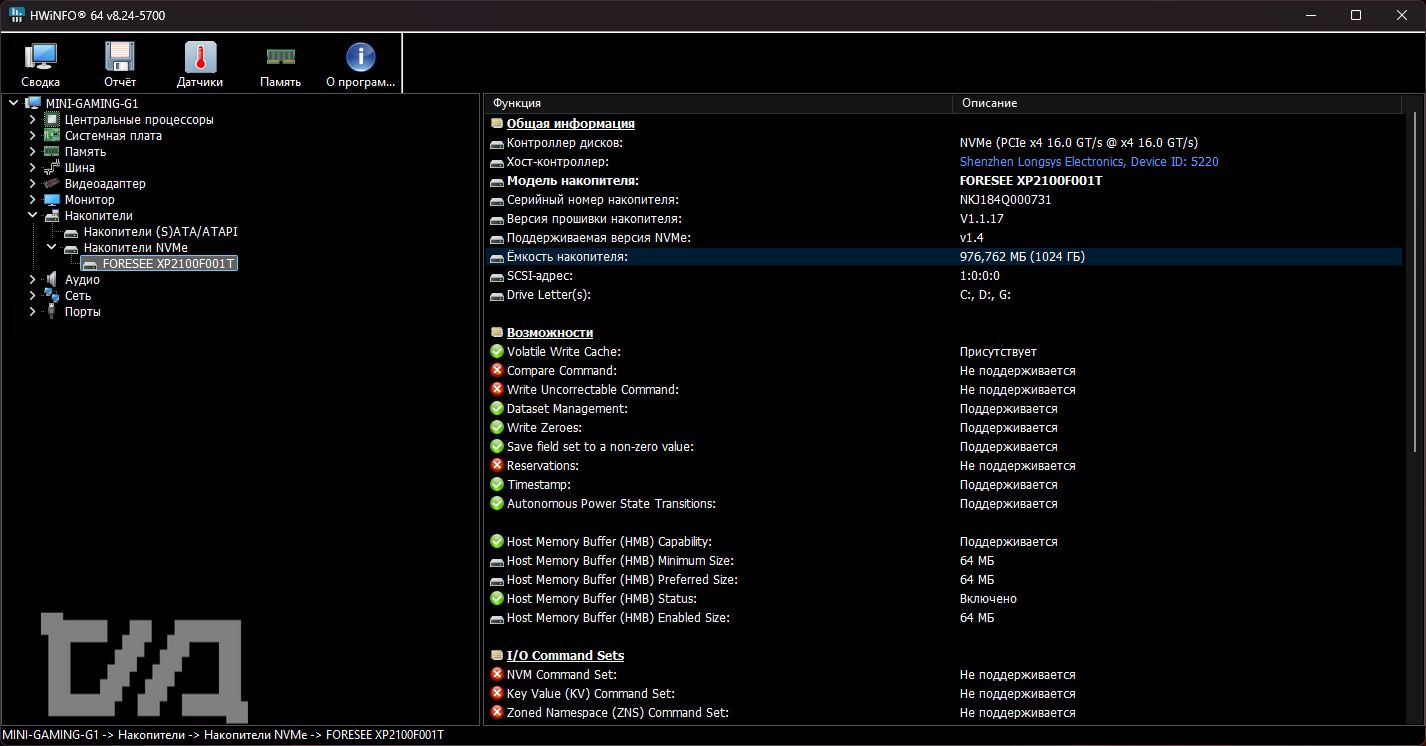Collapse the MINI-GAMING-G1 root node
The image size is (1426, 746).
point(14,104)
